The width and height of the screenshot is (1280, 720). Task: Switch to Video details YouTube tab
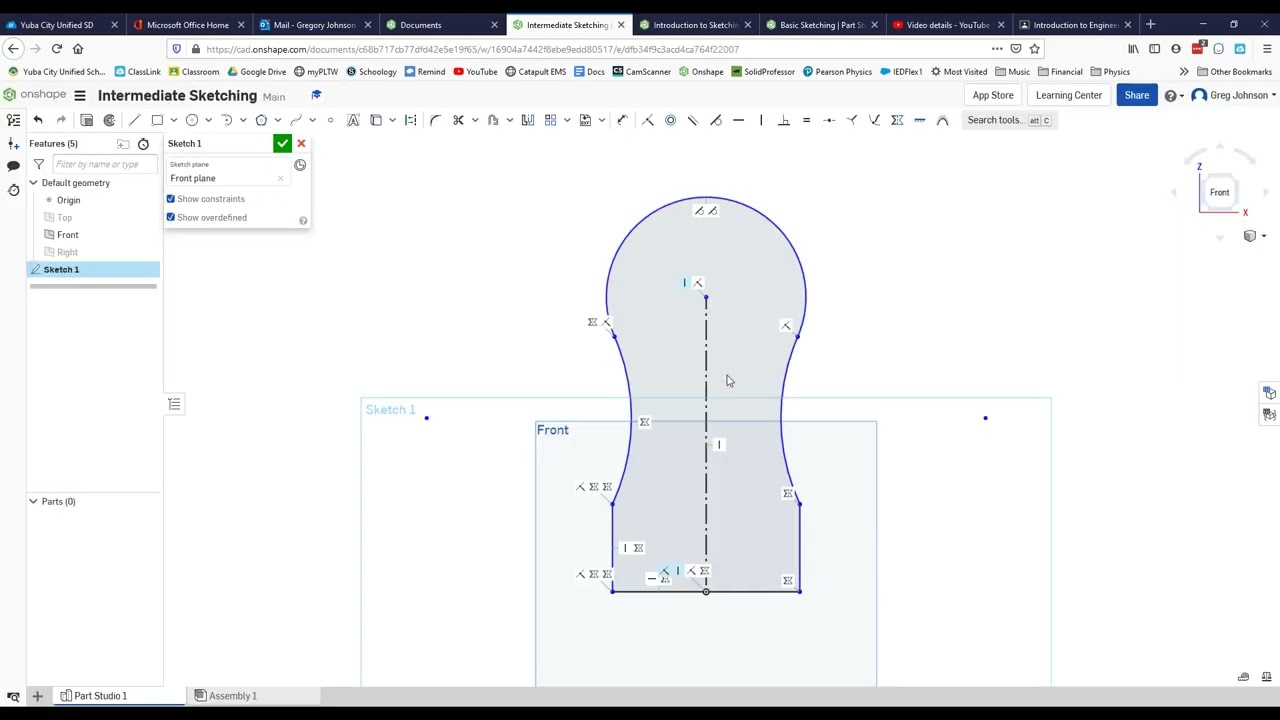pos(947,25)
